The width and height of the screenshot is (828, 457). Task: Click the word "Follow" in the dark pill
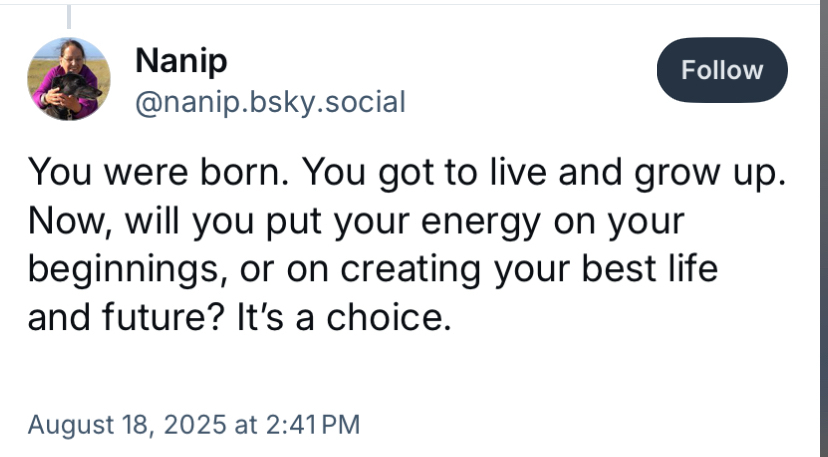tap(721, 70)
